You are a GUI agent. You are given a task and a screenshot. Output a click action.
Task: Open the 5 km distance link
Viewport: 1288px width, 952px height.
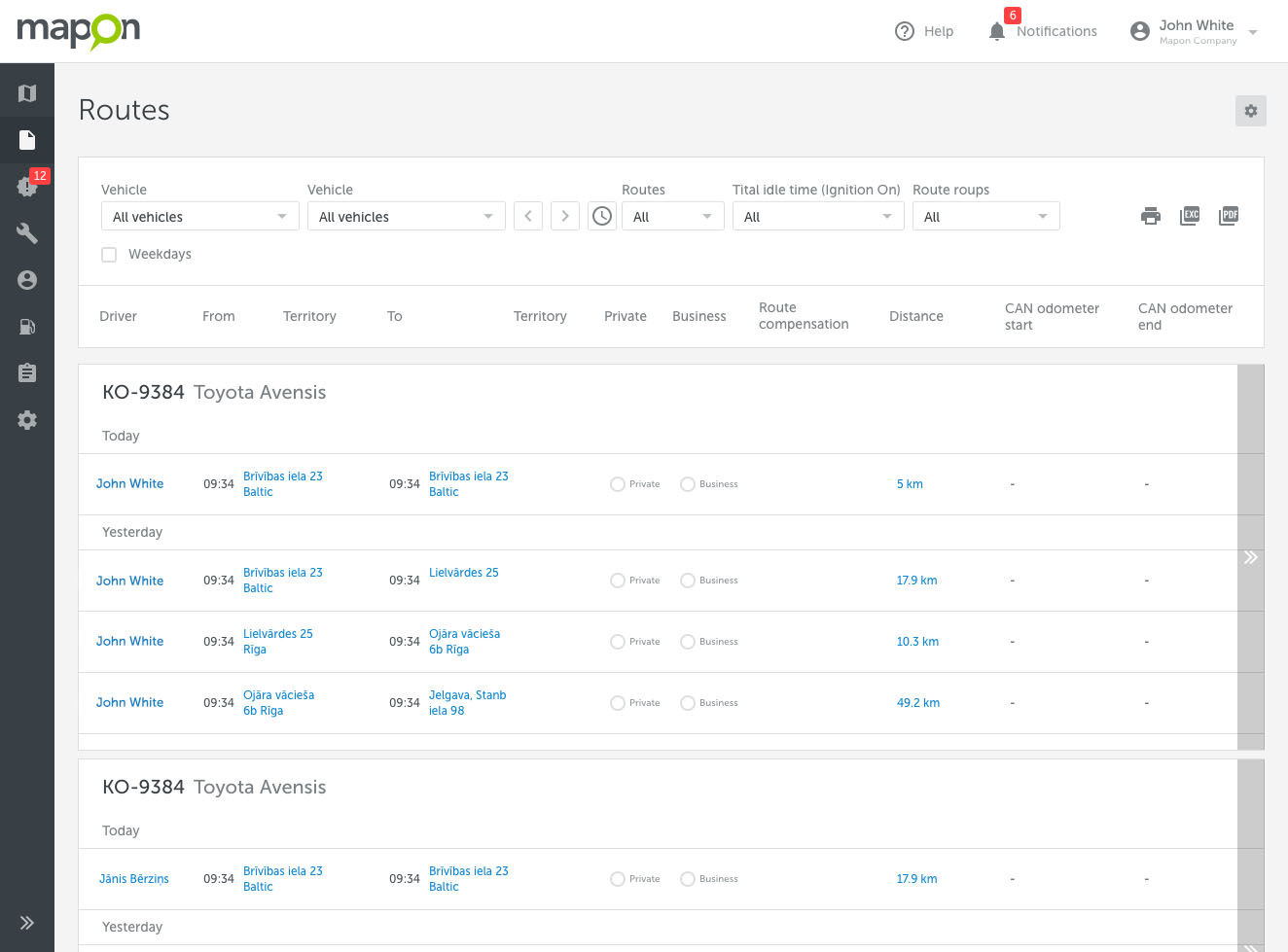coord(910,484)
